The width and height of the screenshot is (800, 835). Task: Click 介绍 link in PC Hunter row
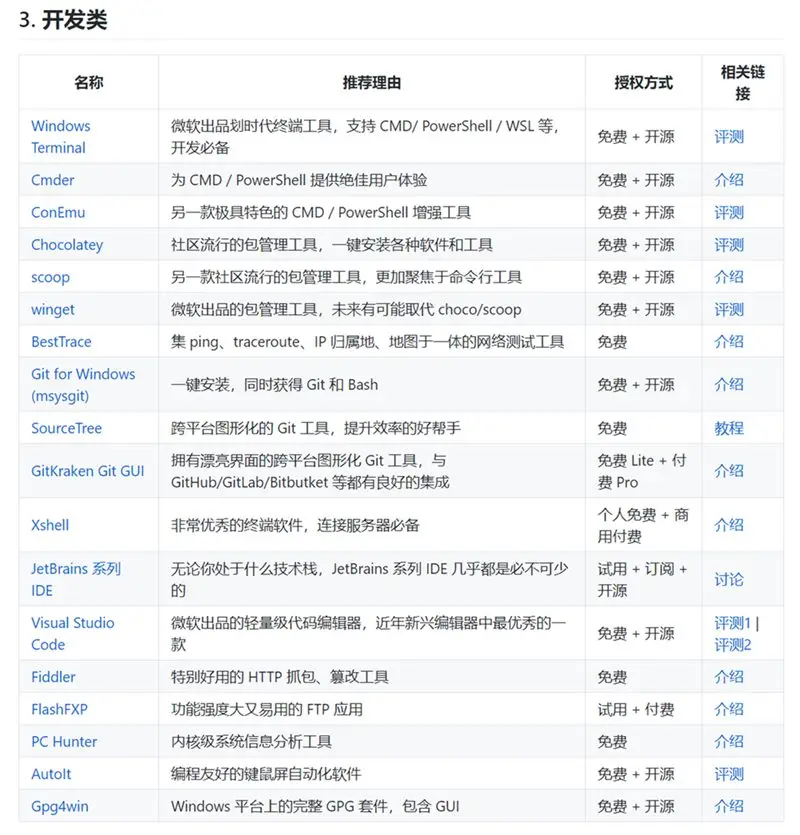[729, 742]
